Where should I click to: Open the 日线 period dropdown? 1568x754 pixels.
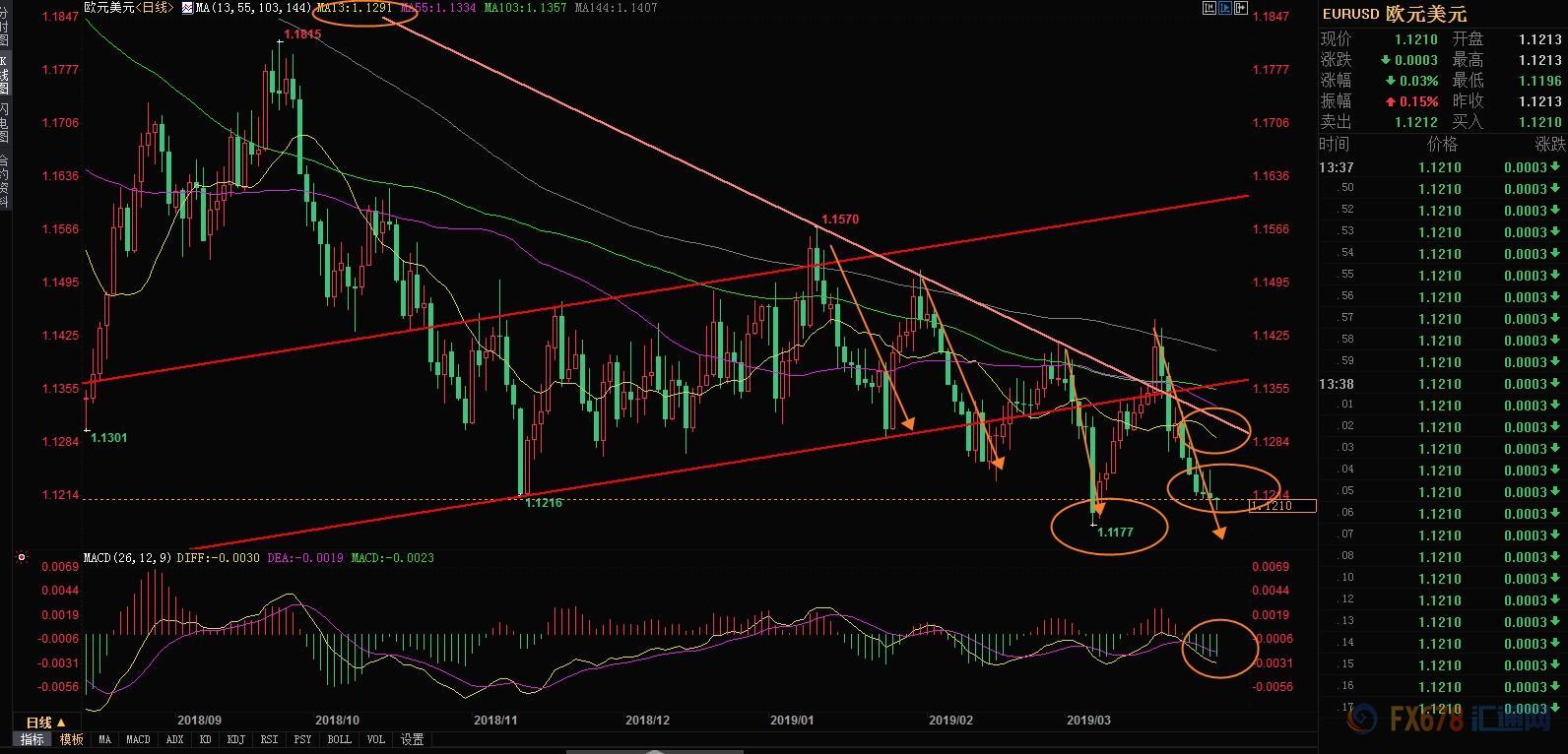(45, 723)
